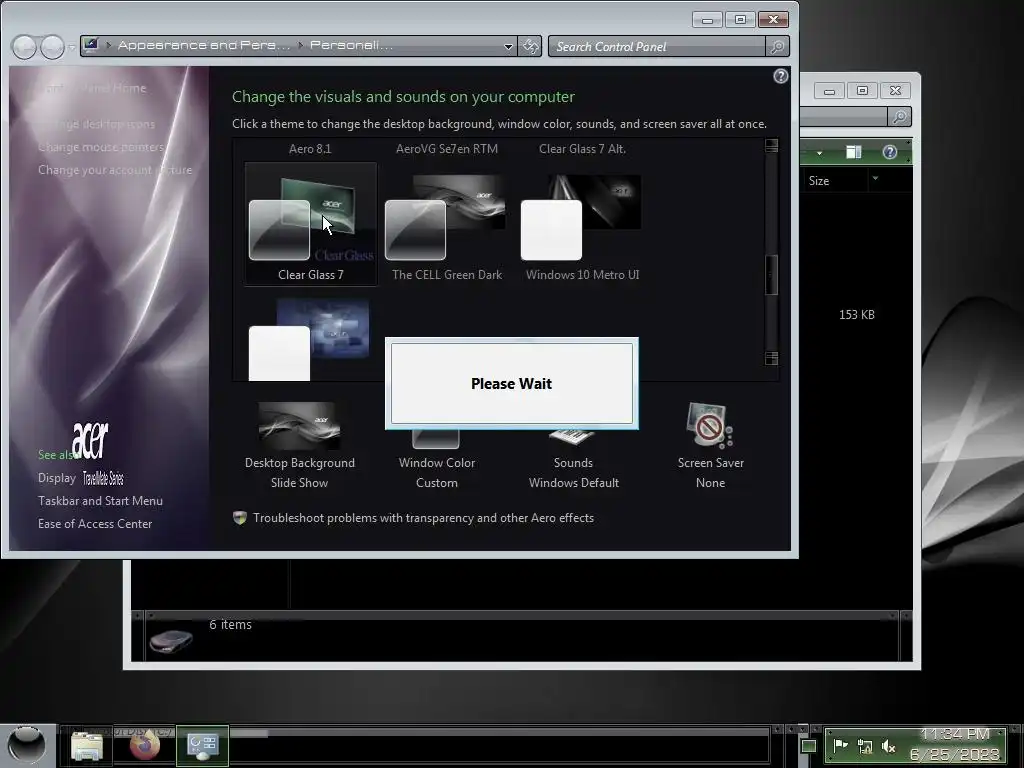Open Action Center flag icon in tray
Image resolution: width=1024 pixels, height=768 pixels.
(840, 745)
